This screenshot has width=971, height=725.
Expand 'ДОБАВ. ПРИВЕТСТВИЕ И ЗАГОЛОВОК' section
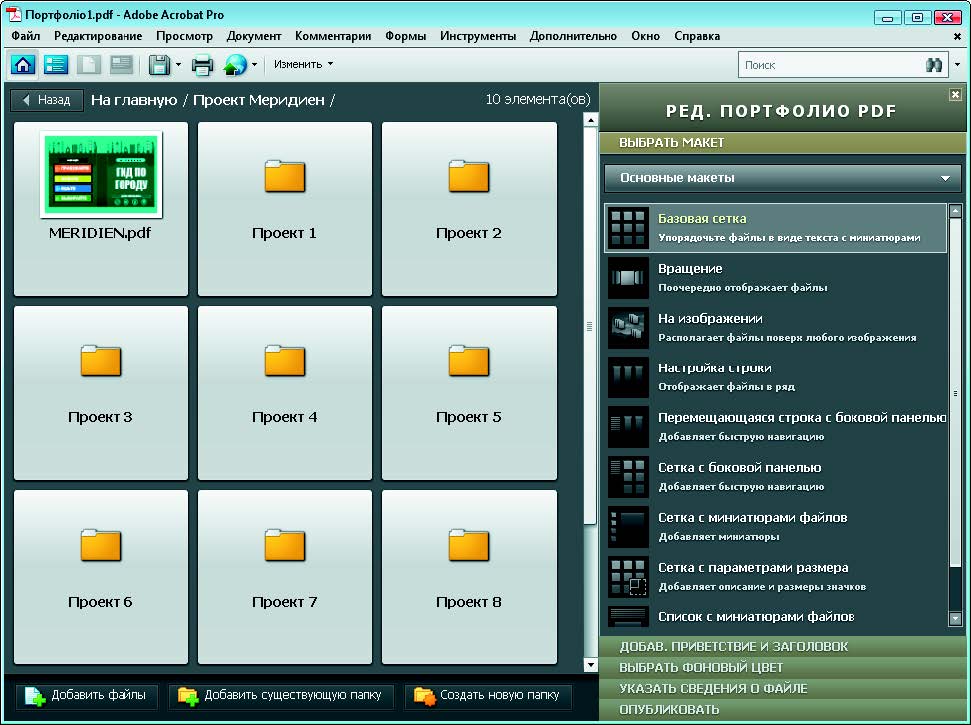782,646
